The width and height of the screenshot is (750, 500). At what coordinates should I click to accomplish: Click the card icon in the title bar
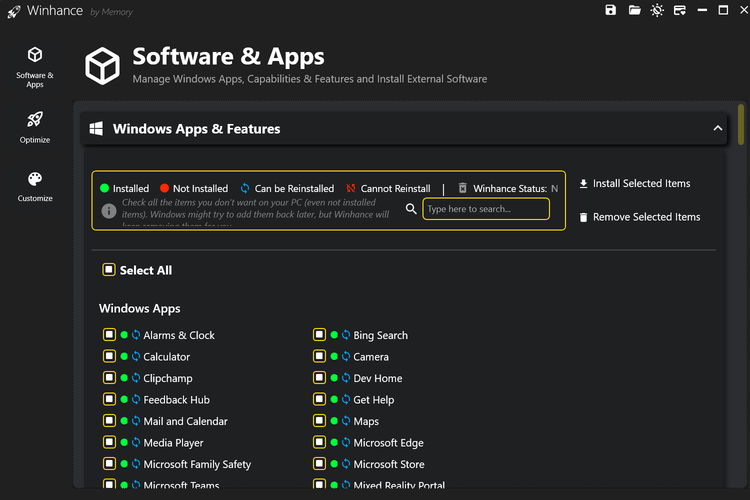[x=680, y=11]
